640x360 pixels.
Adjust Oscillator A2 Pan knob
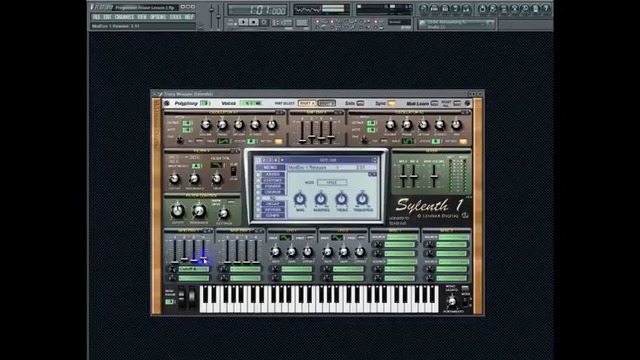click(x=456, y=125)
